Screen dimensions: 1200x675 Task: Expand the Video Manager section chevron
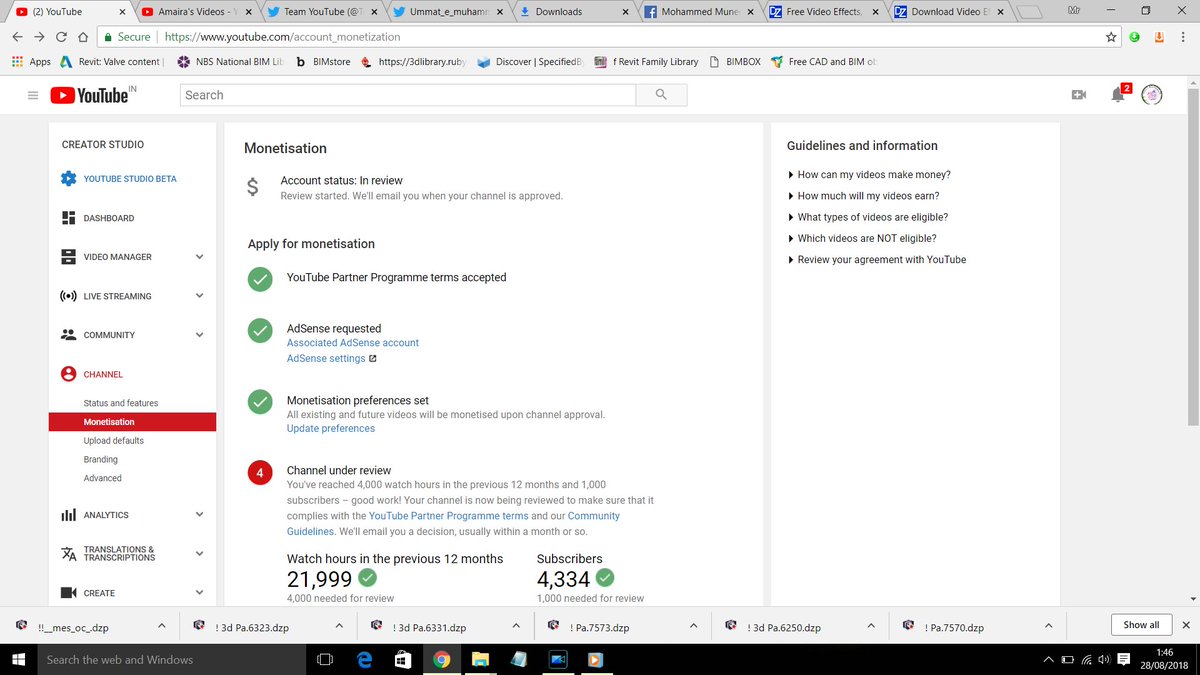coord(199,257)
